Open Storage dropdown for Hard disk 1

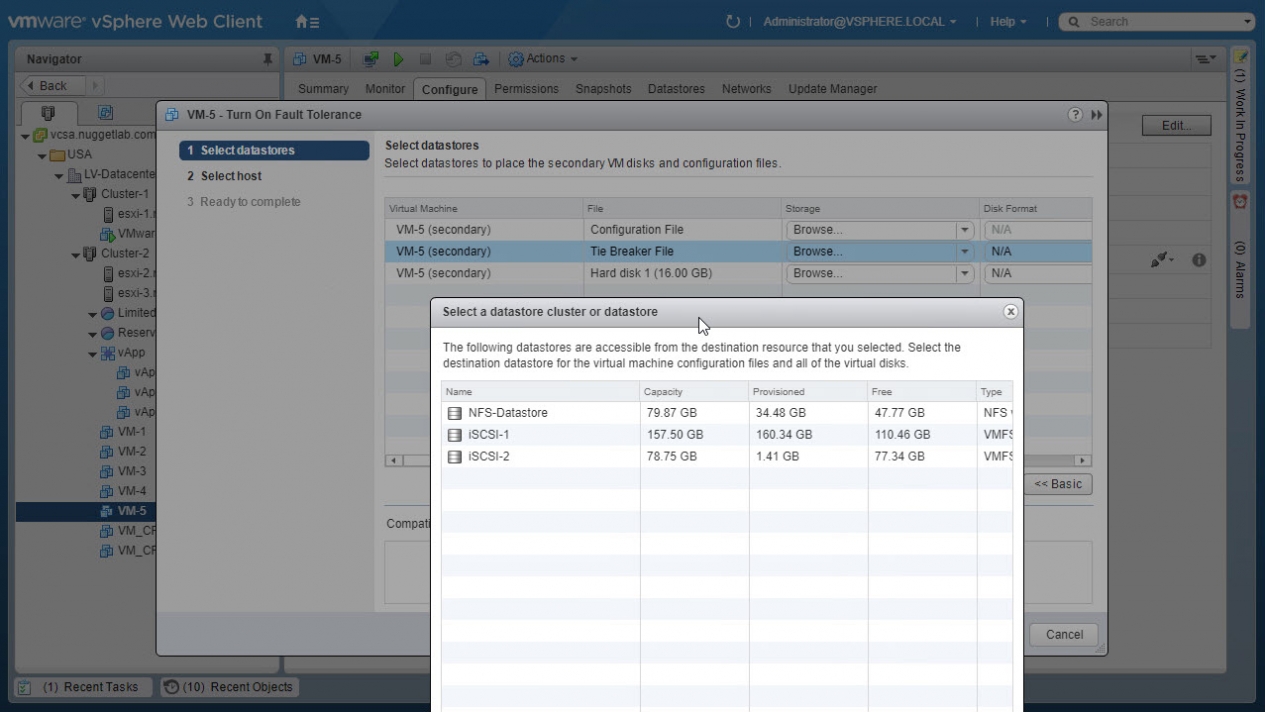tap(965, 273)
